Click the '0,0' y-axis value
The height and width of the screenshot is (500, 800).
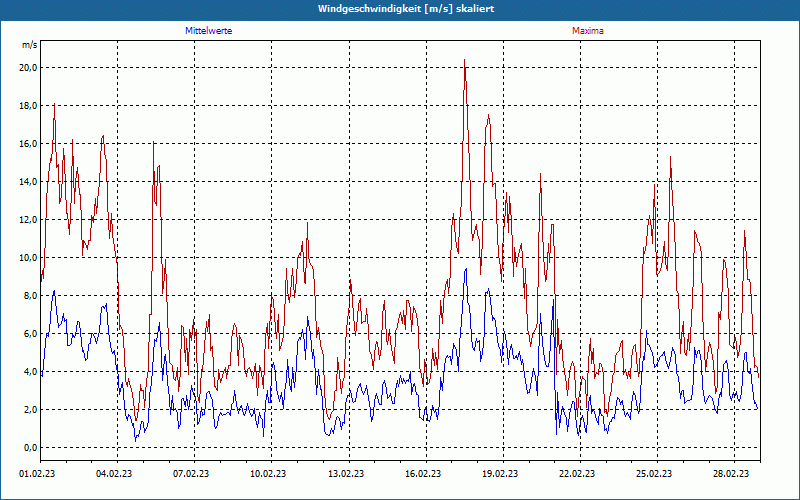(x=30, y=448)
